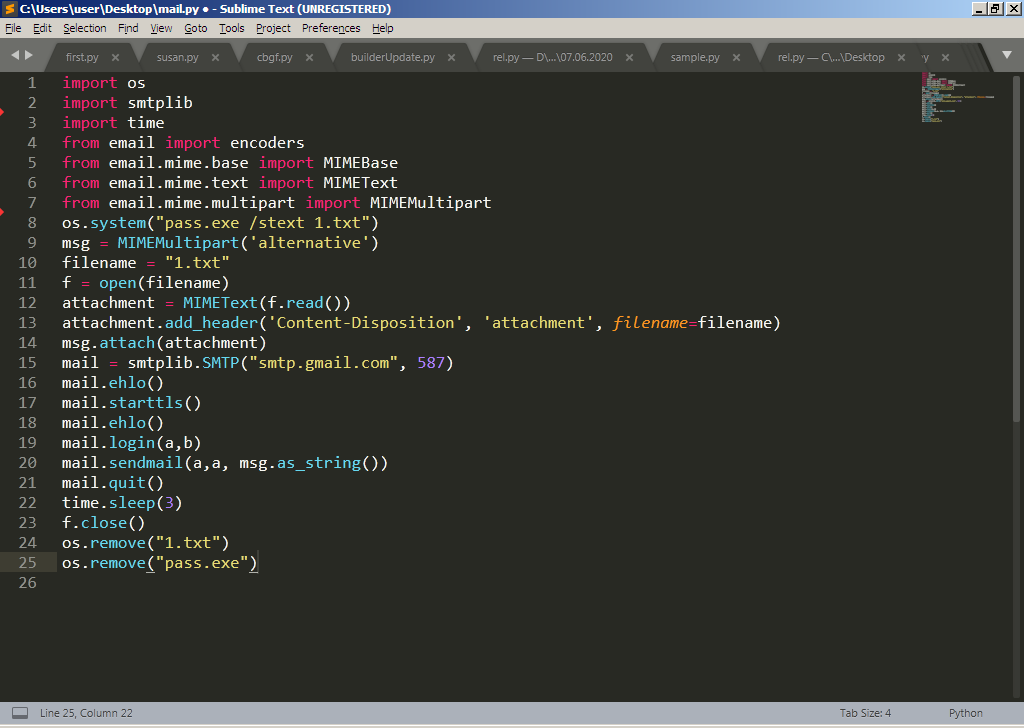Open the View menu
Screen dimensions: 1024x728
(x=161, y=28)
